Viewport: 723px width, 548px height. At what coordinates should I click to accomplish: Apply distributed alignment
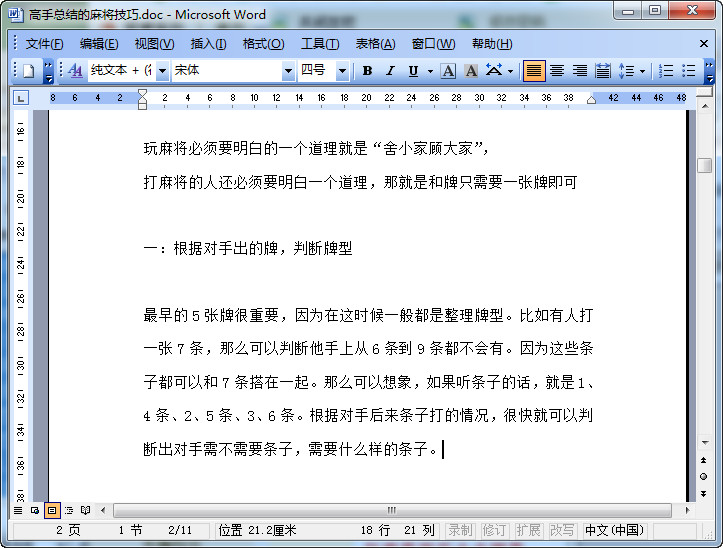(602, 71)
